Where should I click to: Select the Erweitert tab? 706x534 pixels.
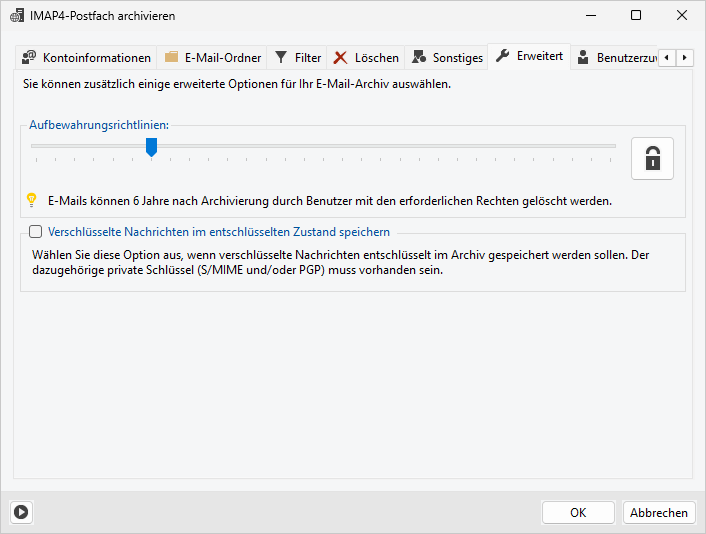click(x=529, y=57)
